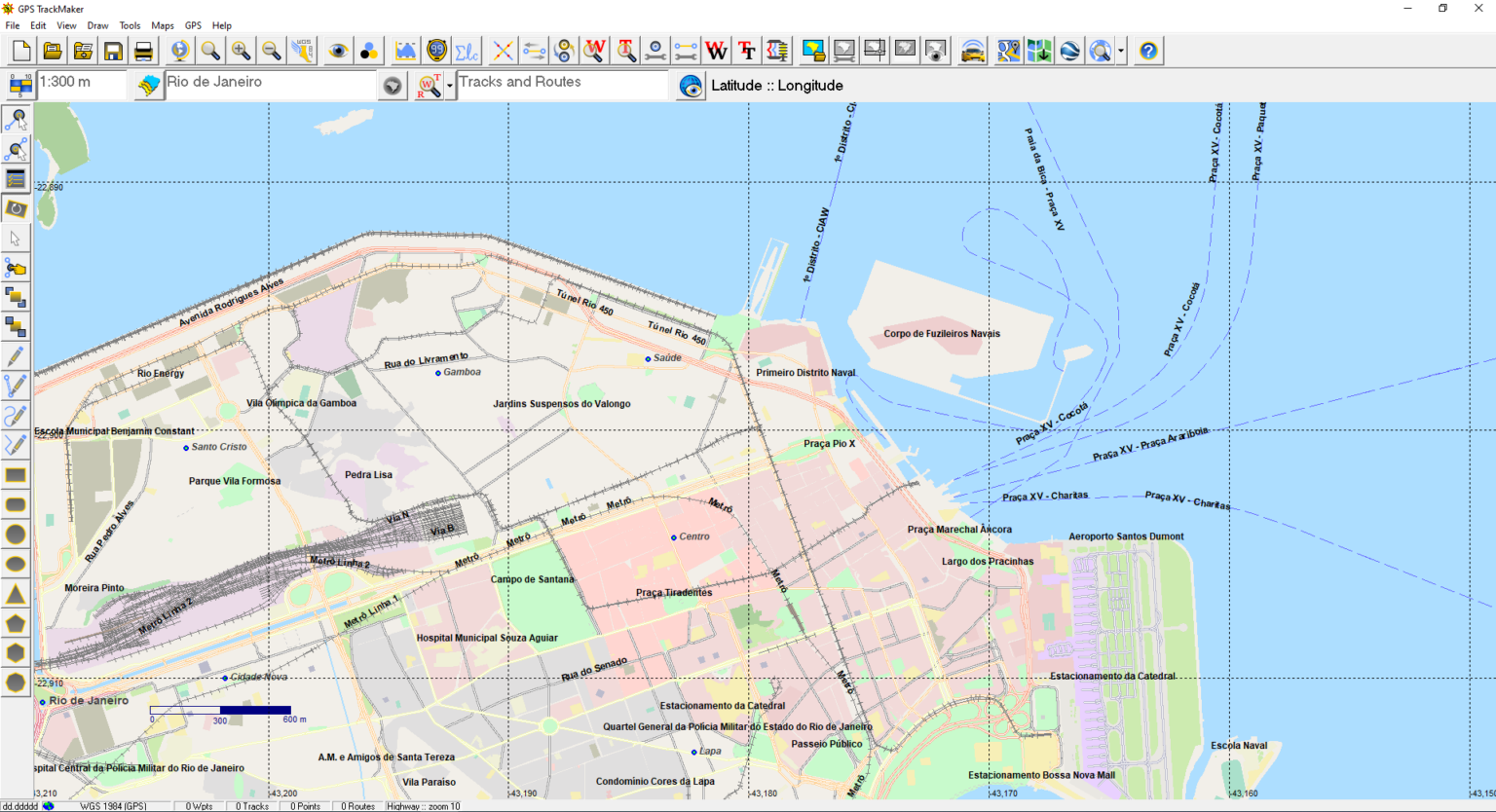Select the hand pan tool in left toolbar
1496x812 pixels.
pyautogui.click(x=16, y=268)
